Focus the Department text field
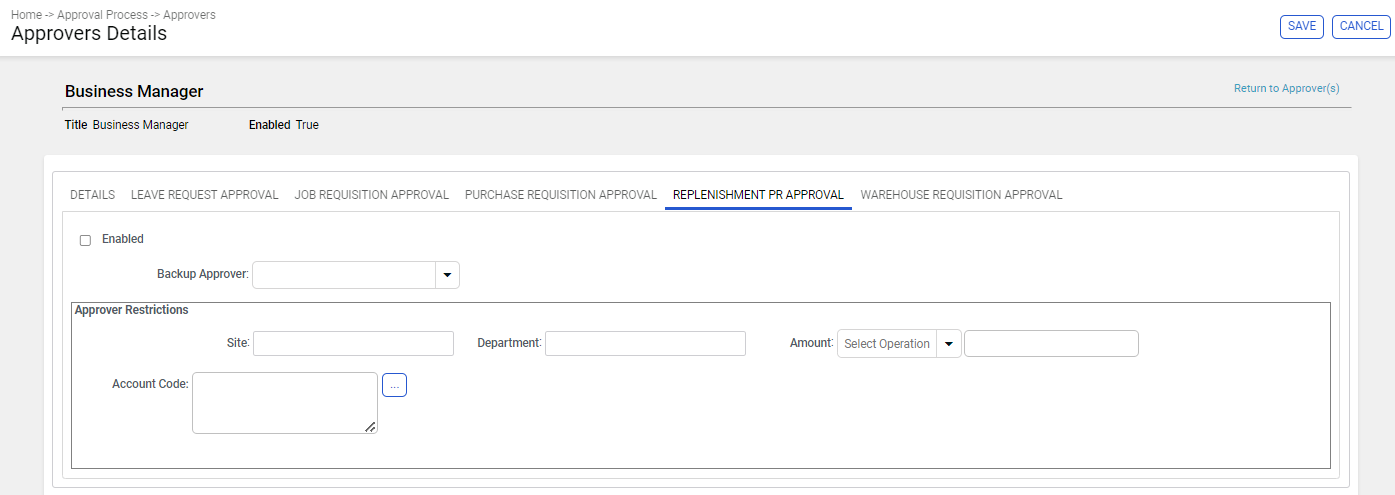The width and height of the screenshot is (1395, 495). click(645, 344)
